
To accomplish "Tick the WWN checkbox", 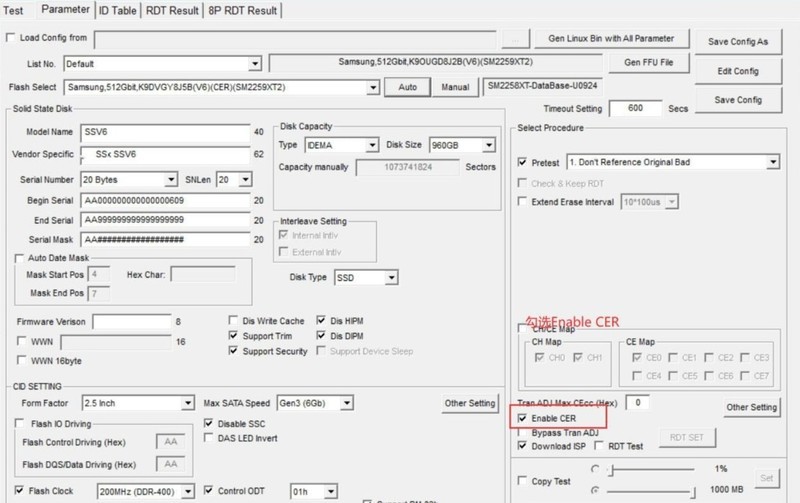I will tap(21, 341).
